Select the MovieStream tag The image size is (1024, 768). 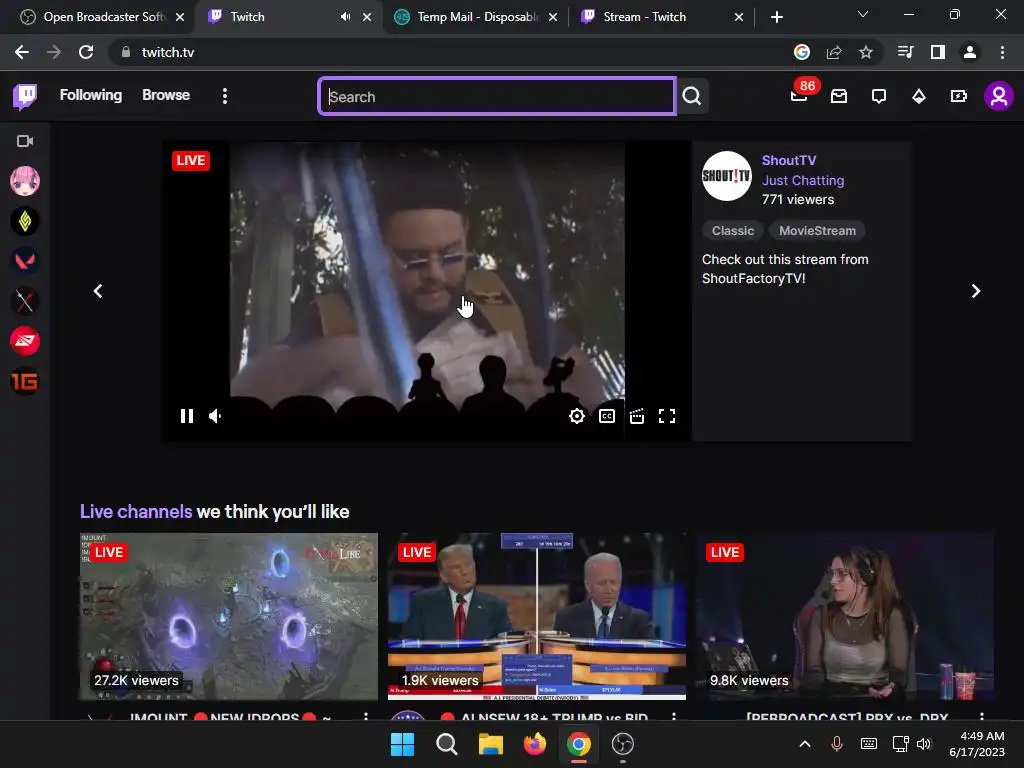pyautogui.click(x=817, y=231)
